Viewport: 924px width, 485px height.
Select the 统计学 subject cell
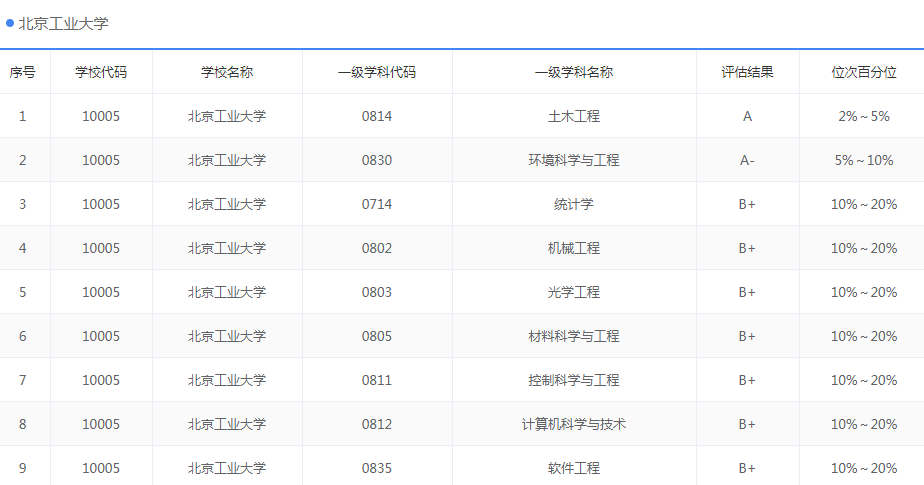[x=574, y=204]
